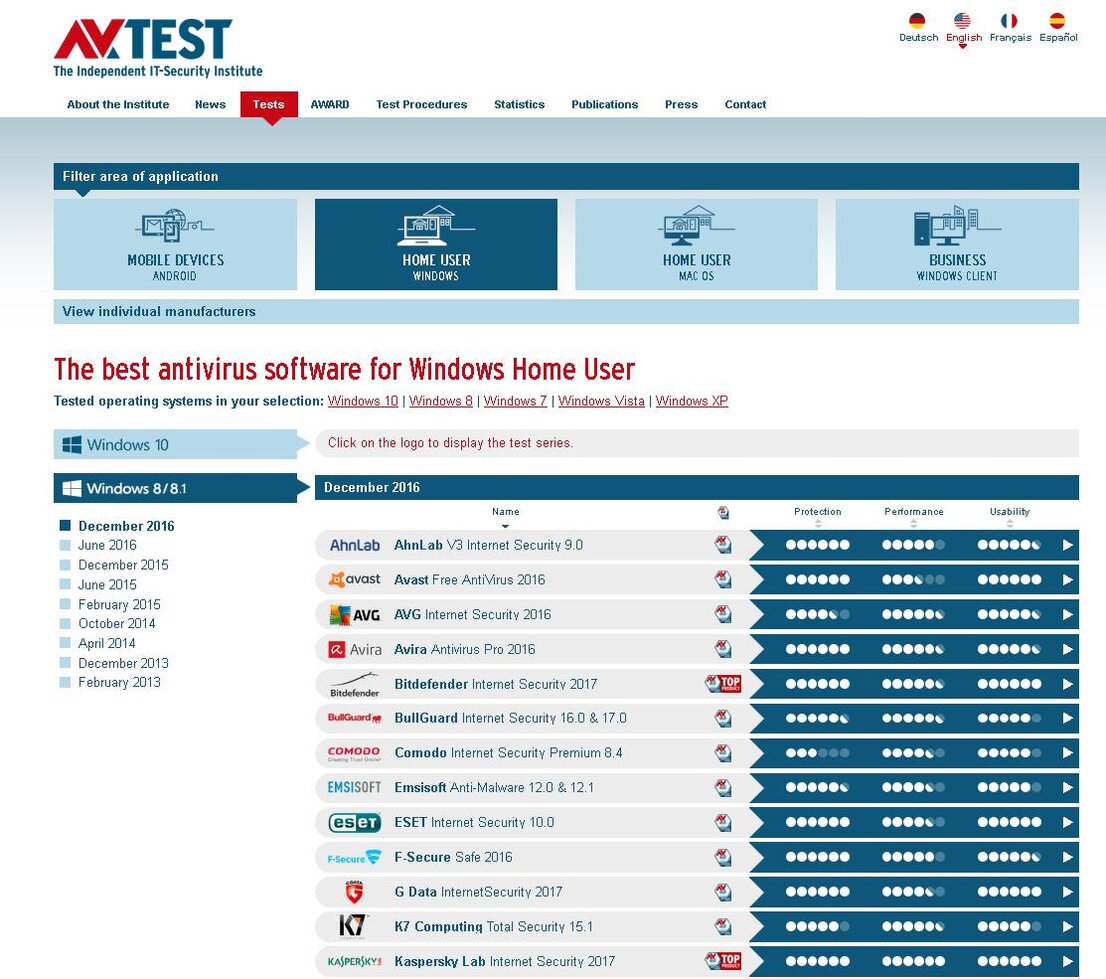
Task: Open the Windows 10 results section header
Action: coord(175,444)
